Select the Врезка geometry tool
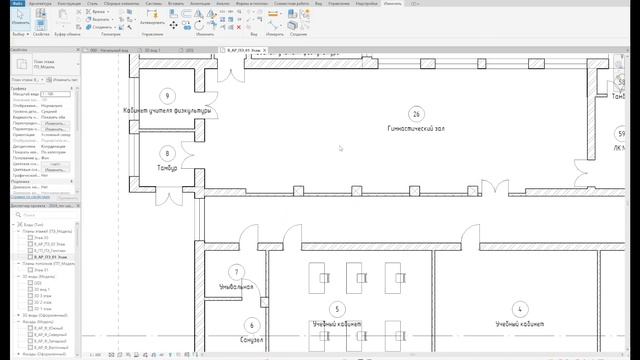Viewport: 640px width, 360px height. (98, 11)
